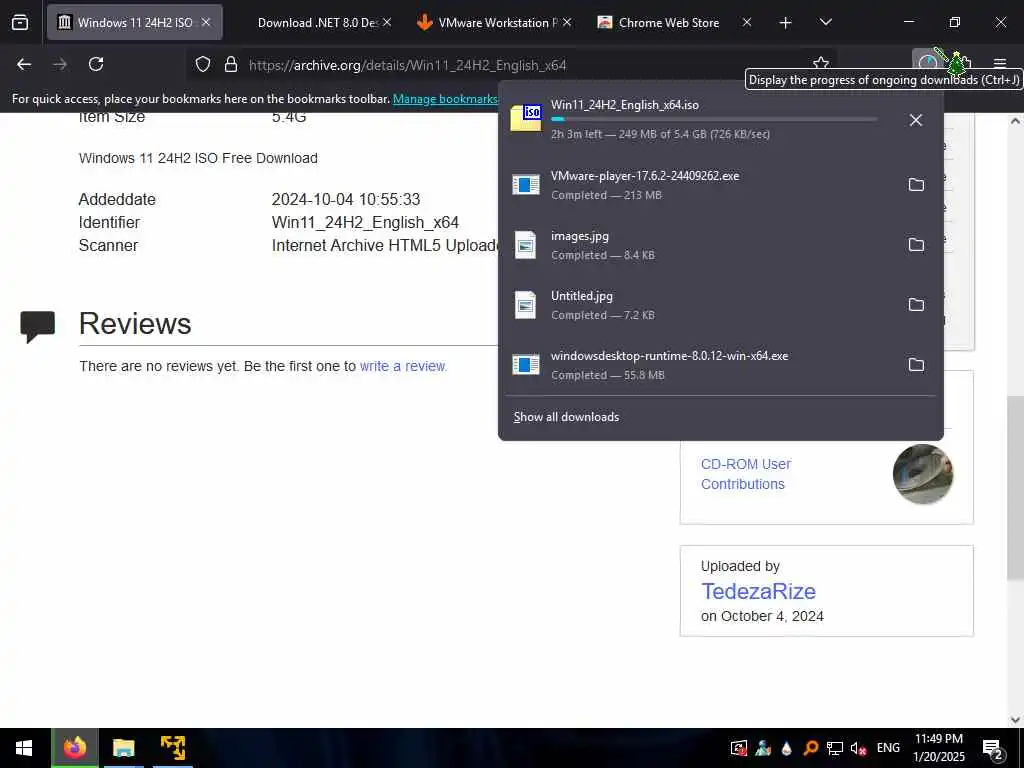Click the Win11 ISO file icon

click(x=526, y=118)
